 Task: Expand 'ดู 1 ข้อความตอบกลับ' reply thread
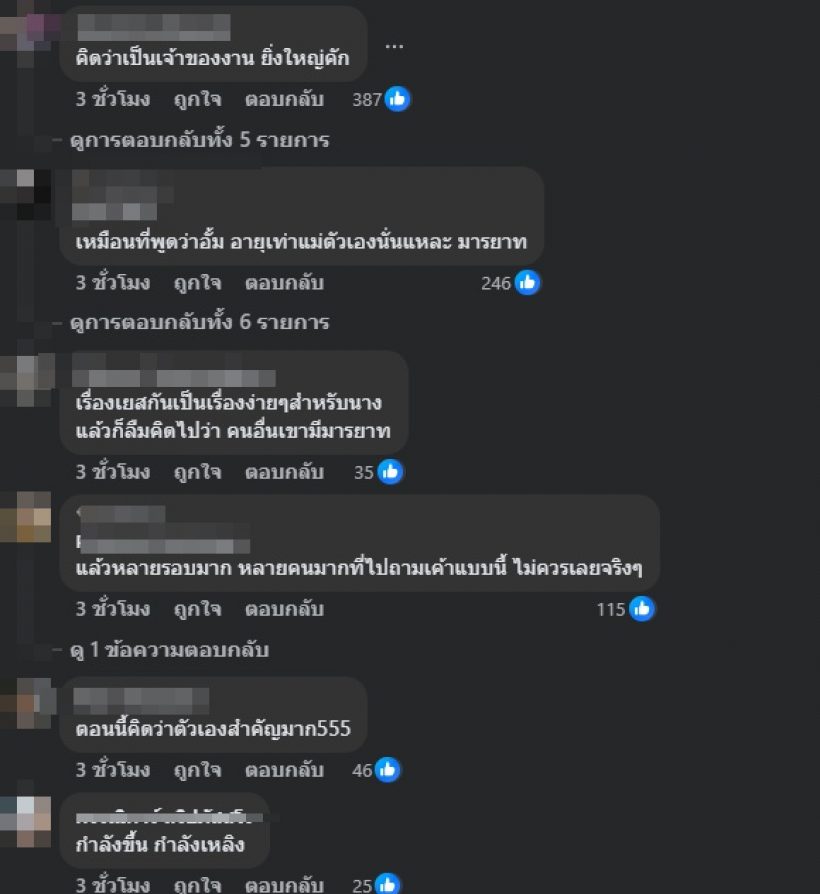169,649
